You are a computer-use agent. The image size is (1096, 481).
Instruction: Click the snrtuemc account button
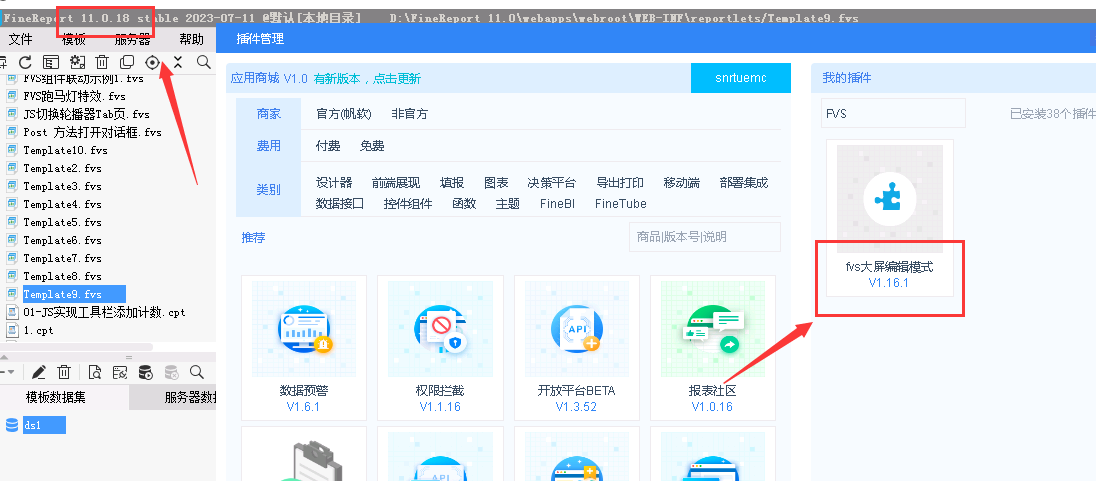(741, 78)
